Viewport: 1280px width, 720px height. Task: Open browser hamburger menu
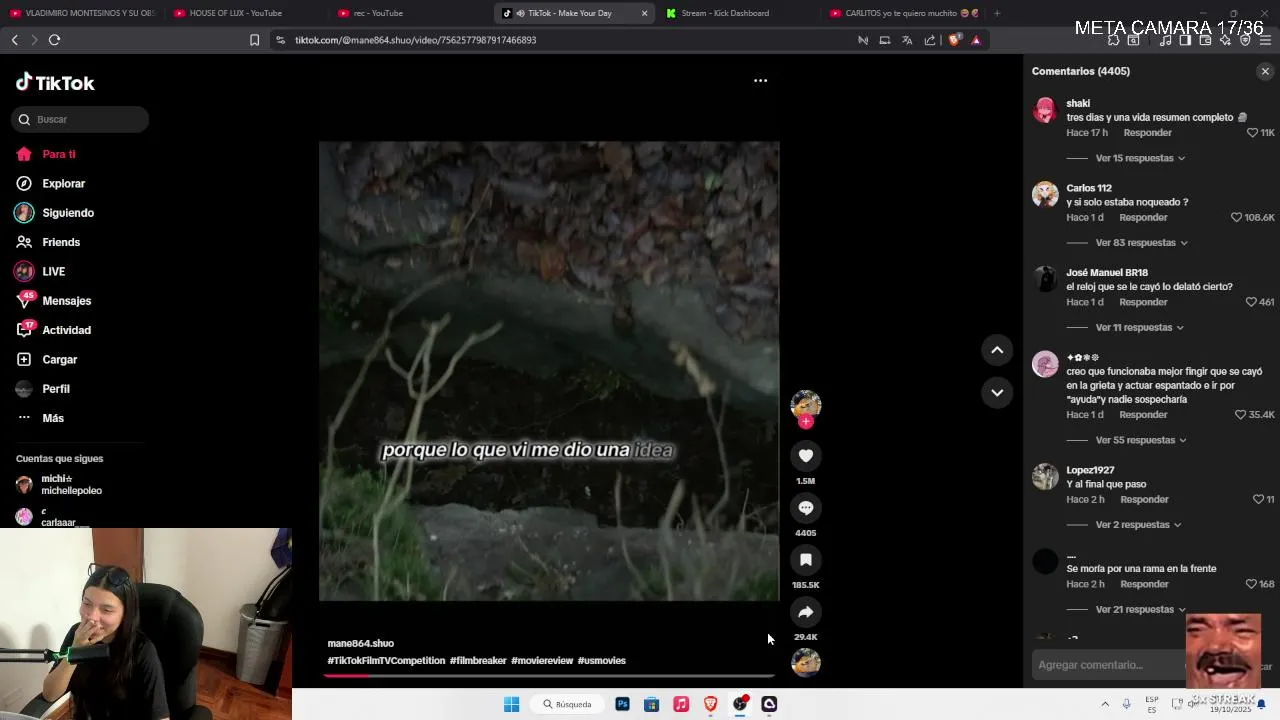click(x=1265, y=40)
